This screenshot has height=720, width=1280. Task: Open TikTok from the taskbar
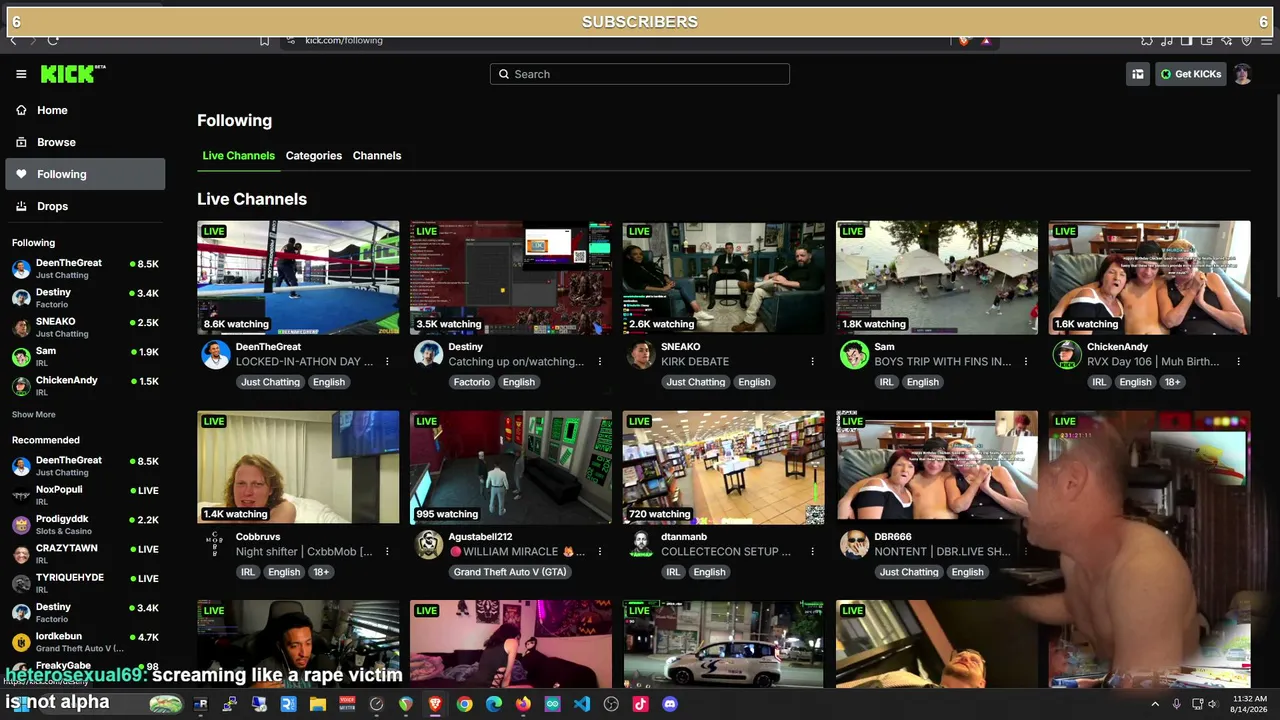641,704
